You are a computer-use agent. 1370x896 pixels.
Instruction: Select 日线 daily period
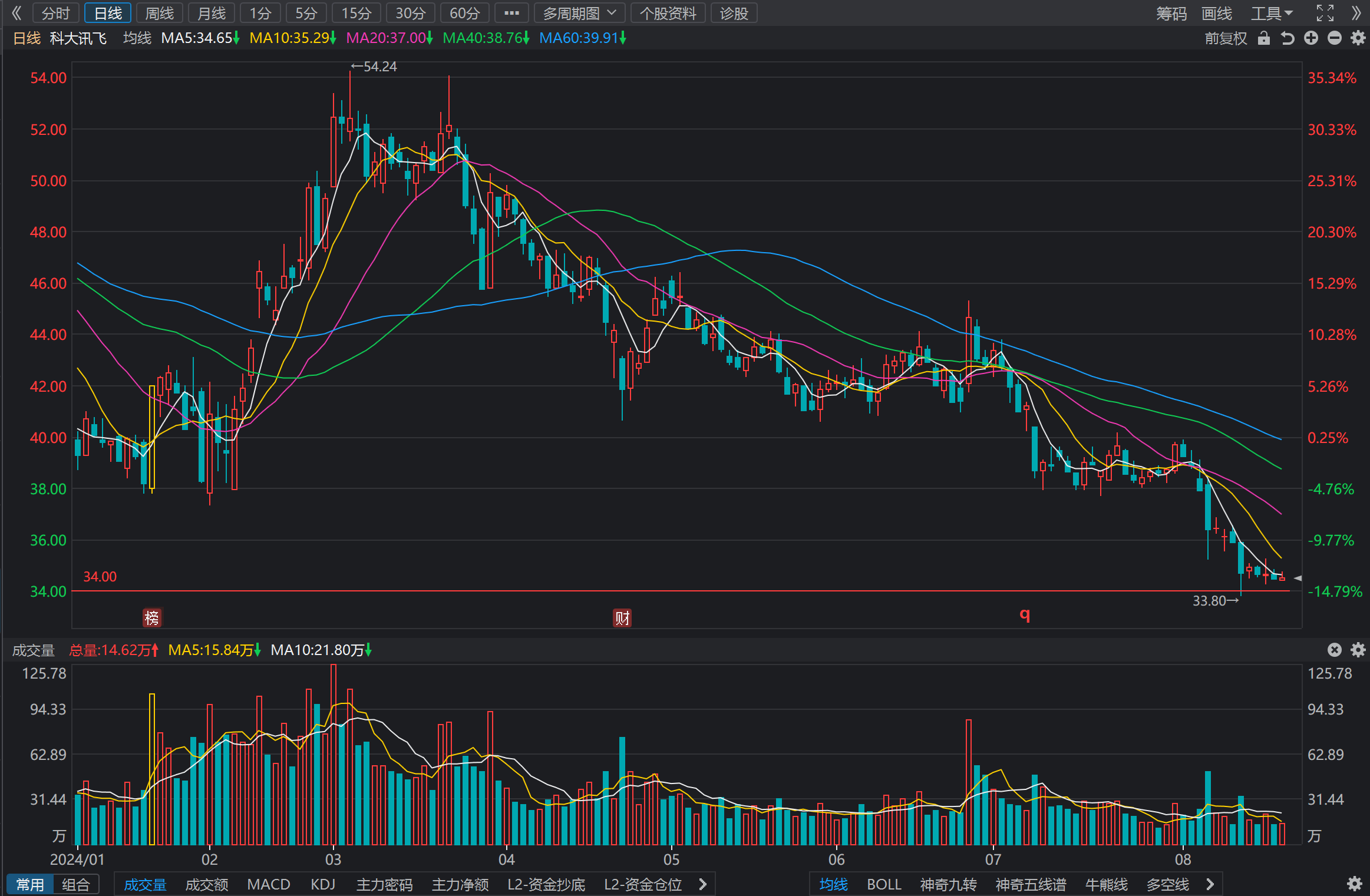coord(108,13)
